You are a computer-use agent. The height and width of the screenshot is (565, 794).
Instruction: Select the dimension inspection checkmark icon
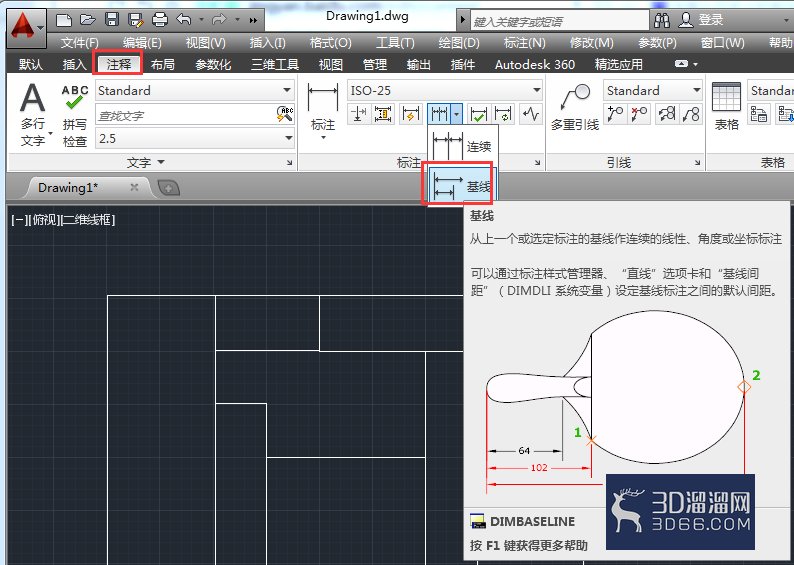pos(478,114)
